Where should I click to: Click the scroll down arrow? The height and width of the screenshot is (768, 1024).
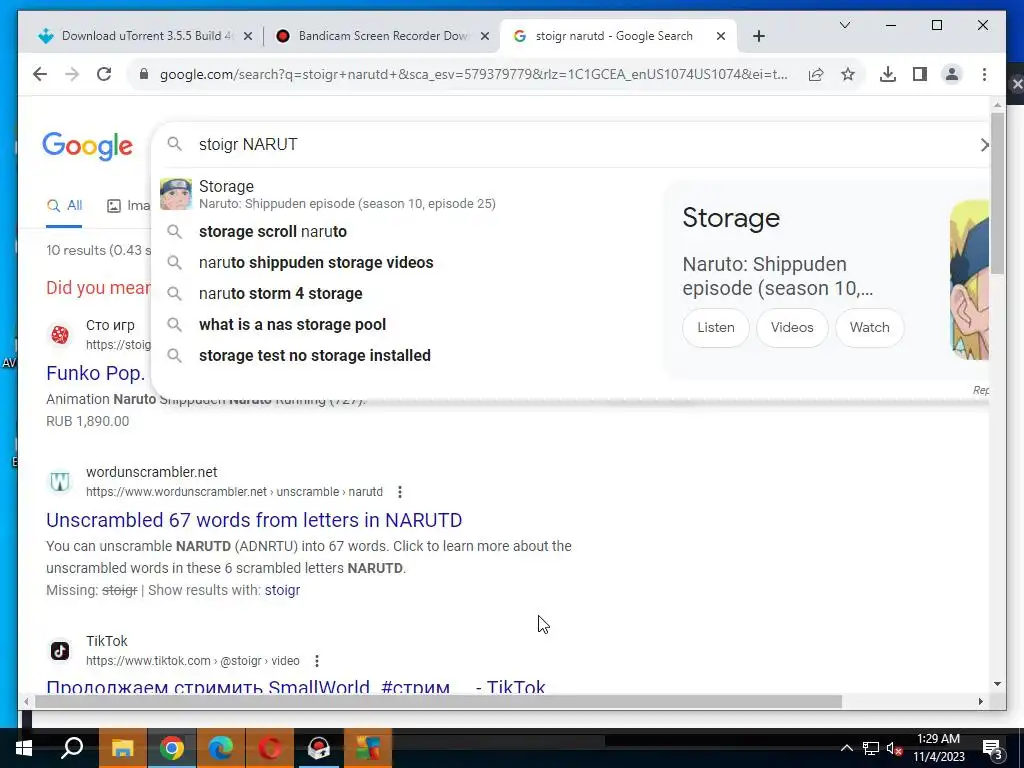coord(997,684)
